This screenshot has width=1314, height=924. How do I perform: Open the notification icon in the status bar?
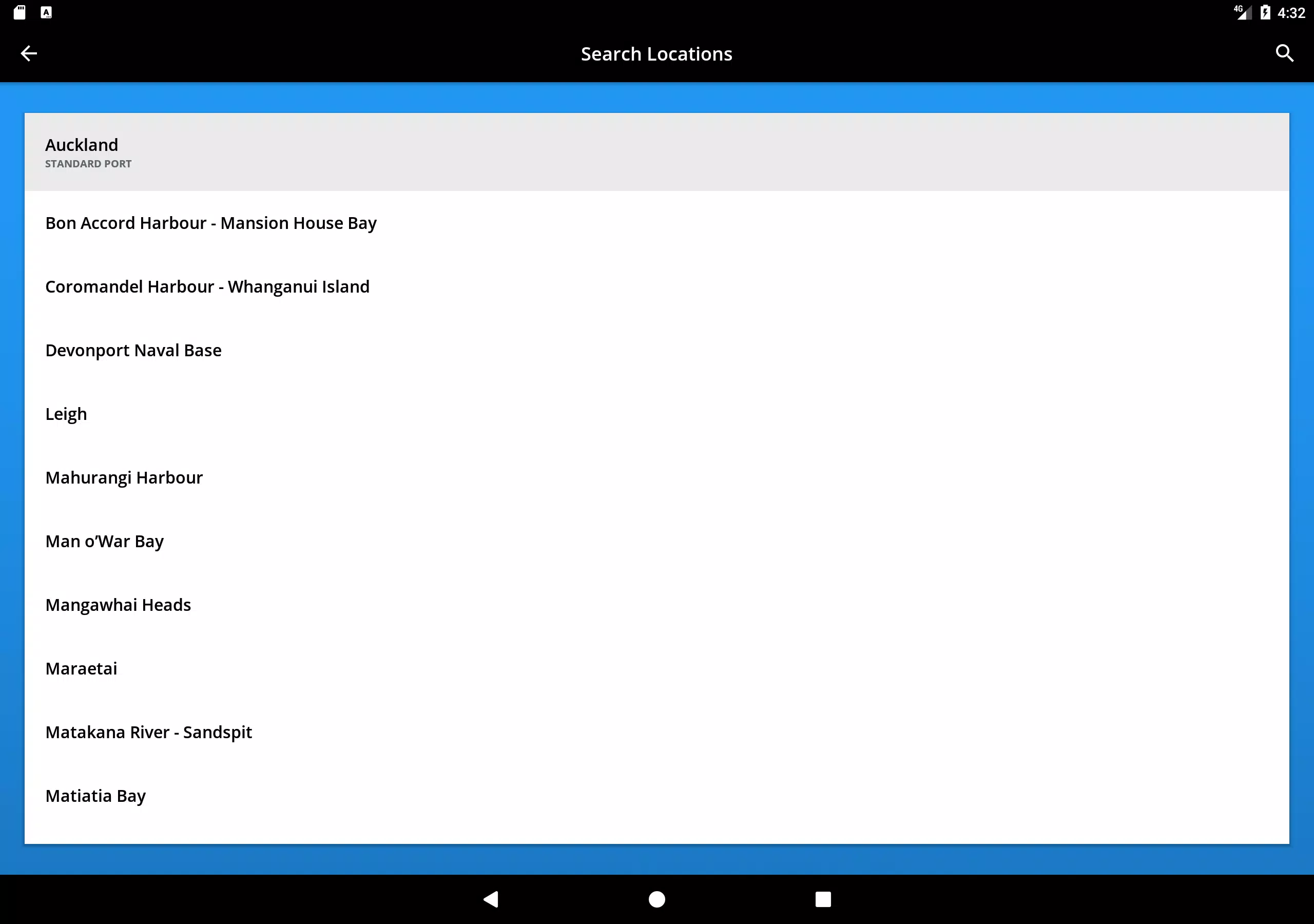pos(21,12)
